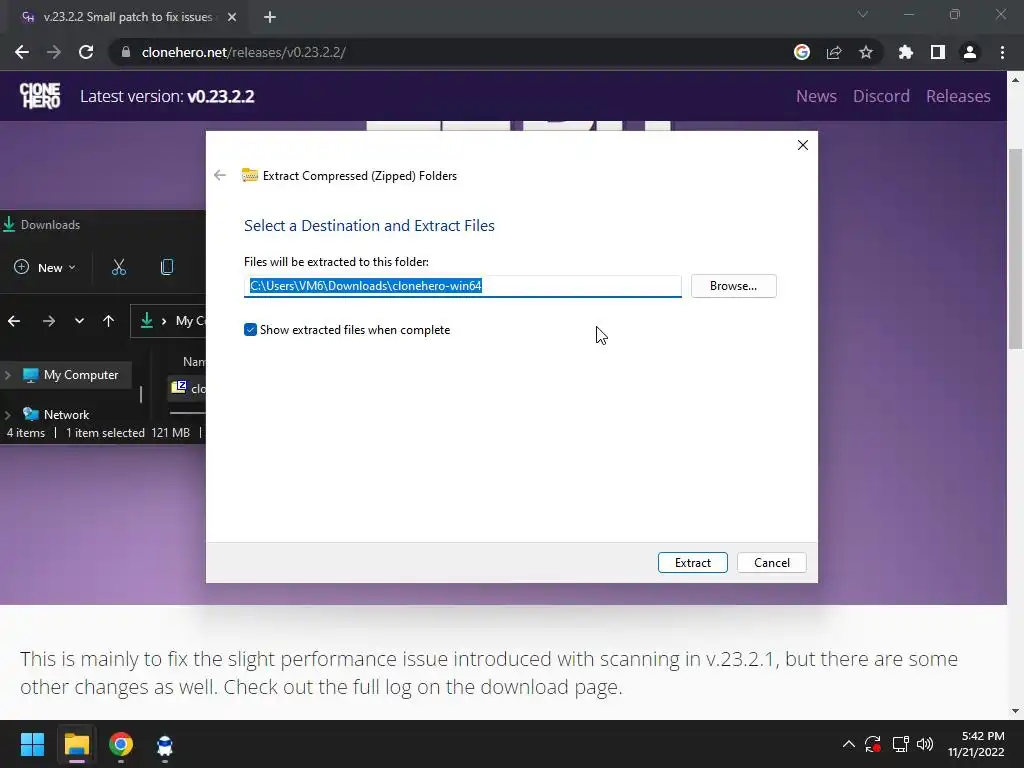The image size is (1024, 768).
Task: Click the sync status tray icon
Action: click(873, 744)
